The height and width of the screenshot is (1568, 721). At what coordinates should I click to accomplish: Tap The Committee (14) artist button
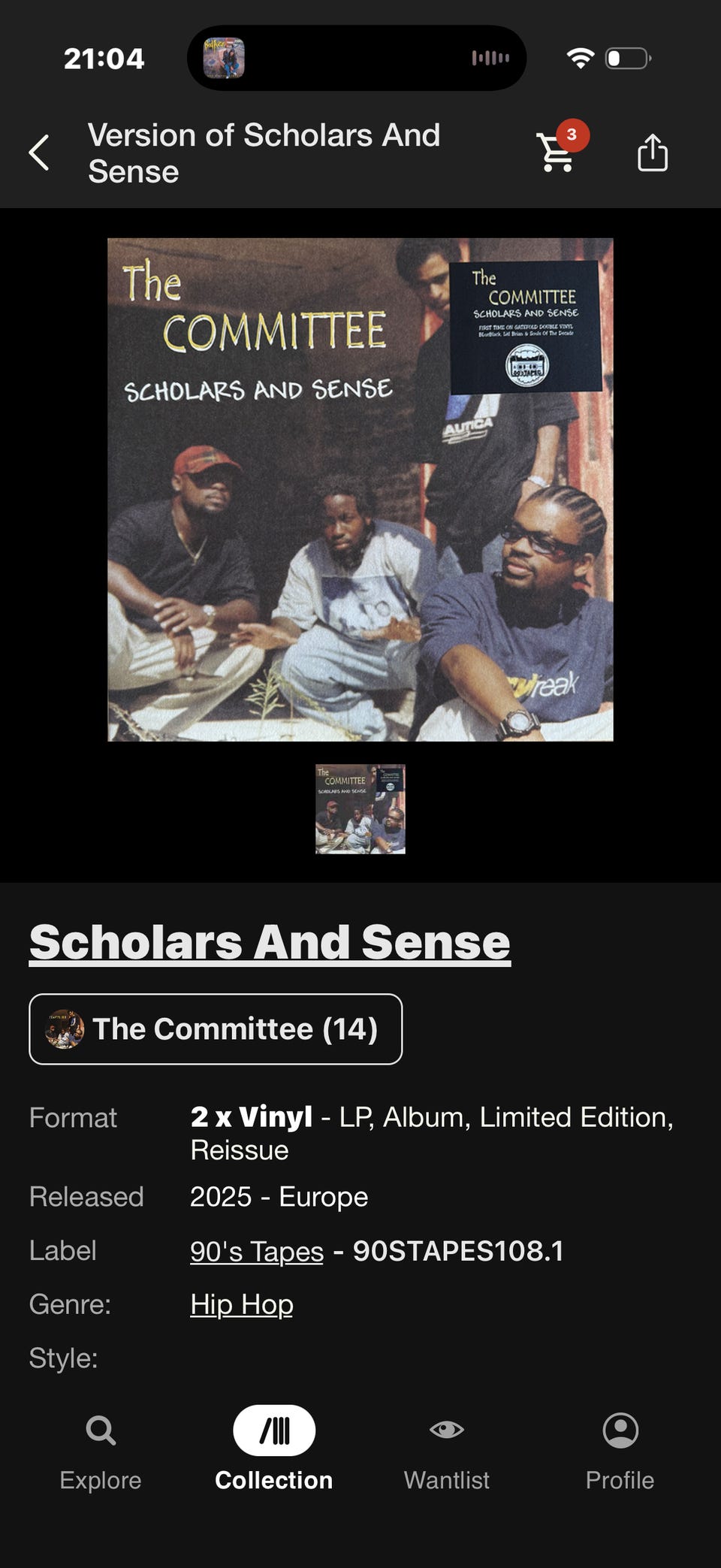pyautogui.click(x=216, y=1029)
